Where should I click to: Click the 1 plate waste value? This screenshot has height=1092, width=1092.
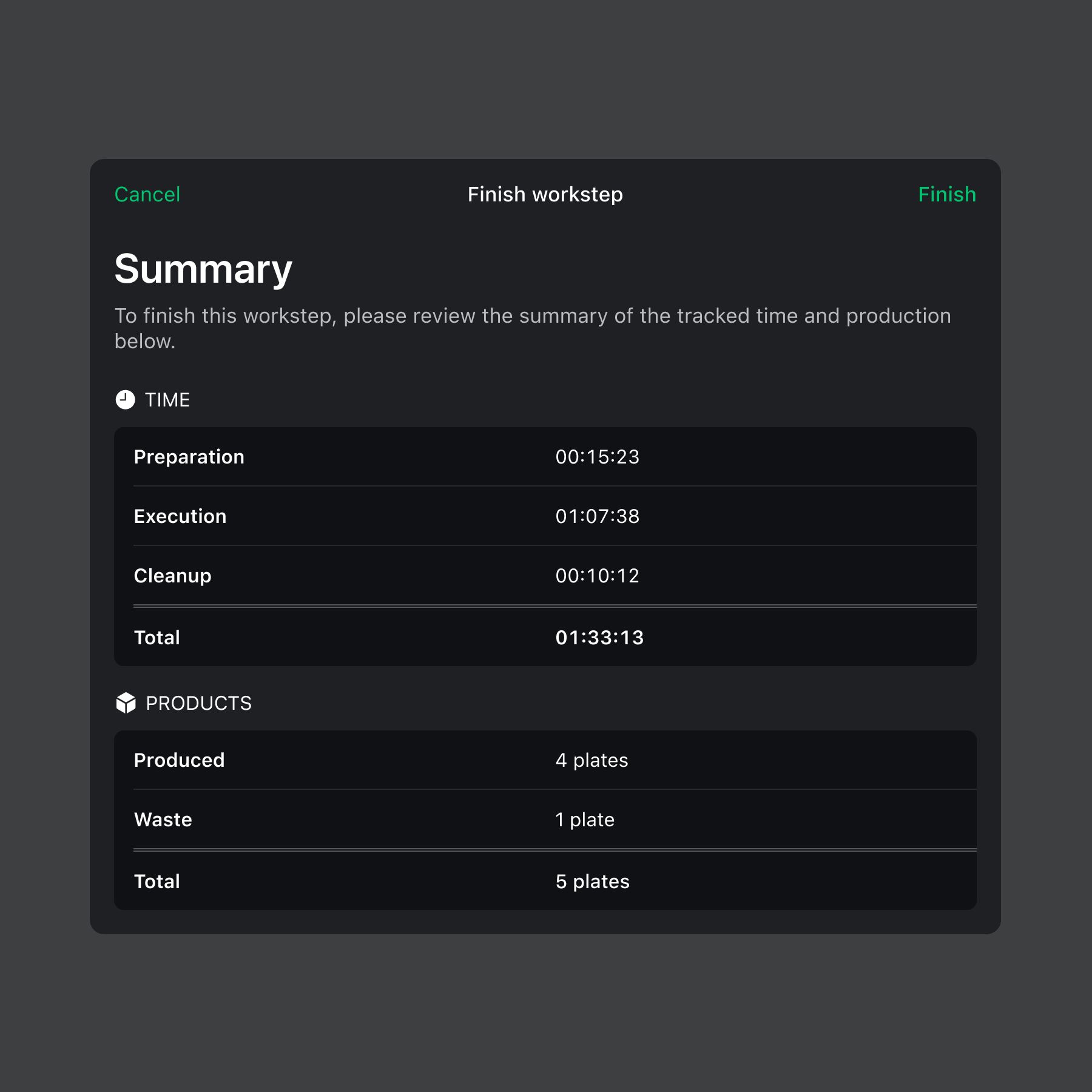pos(585,820)
